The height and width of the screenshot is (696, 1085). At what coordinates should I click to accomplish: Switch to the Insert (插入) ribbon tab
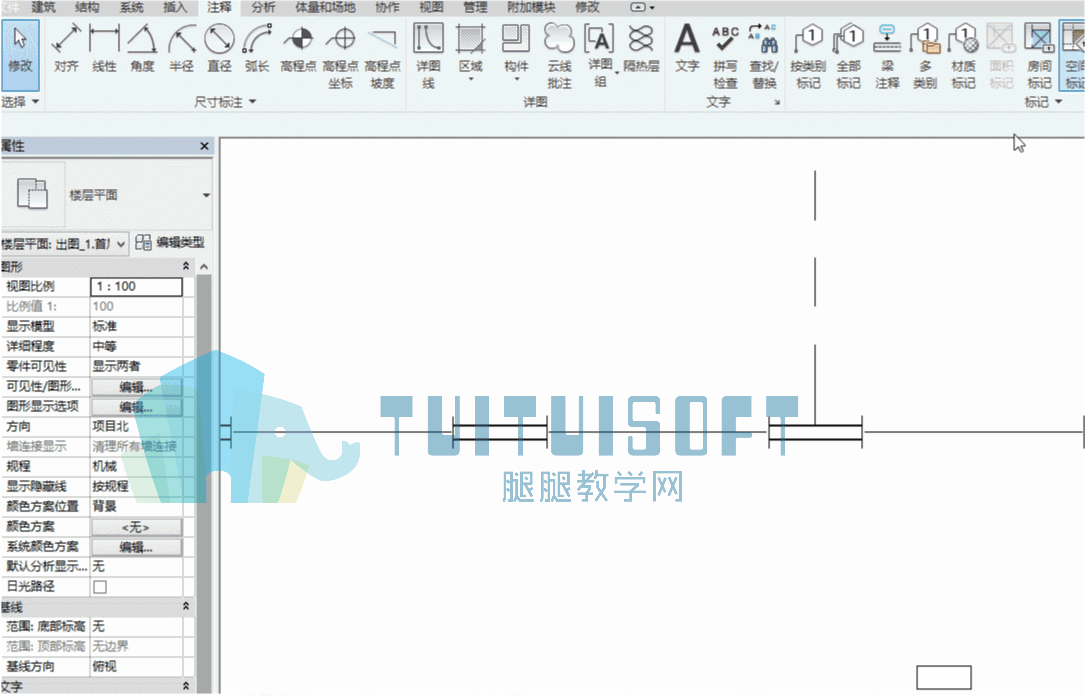174,8
